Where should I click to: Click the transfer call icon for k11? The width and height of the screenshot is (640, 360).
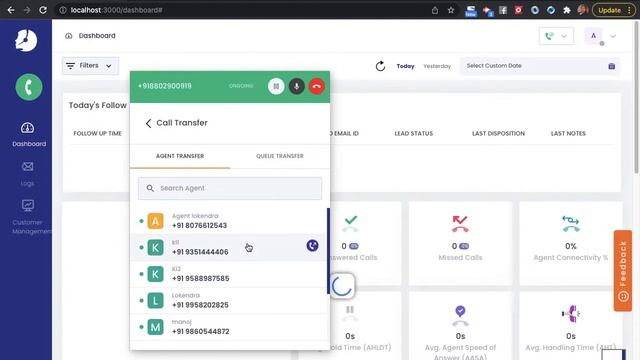[x=312, y=246]
